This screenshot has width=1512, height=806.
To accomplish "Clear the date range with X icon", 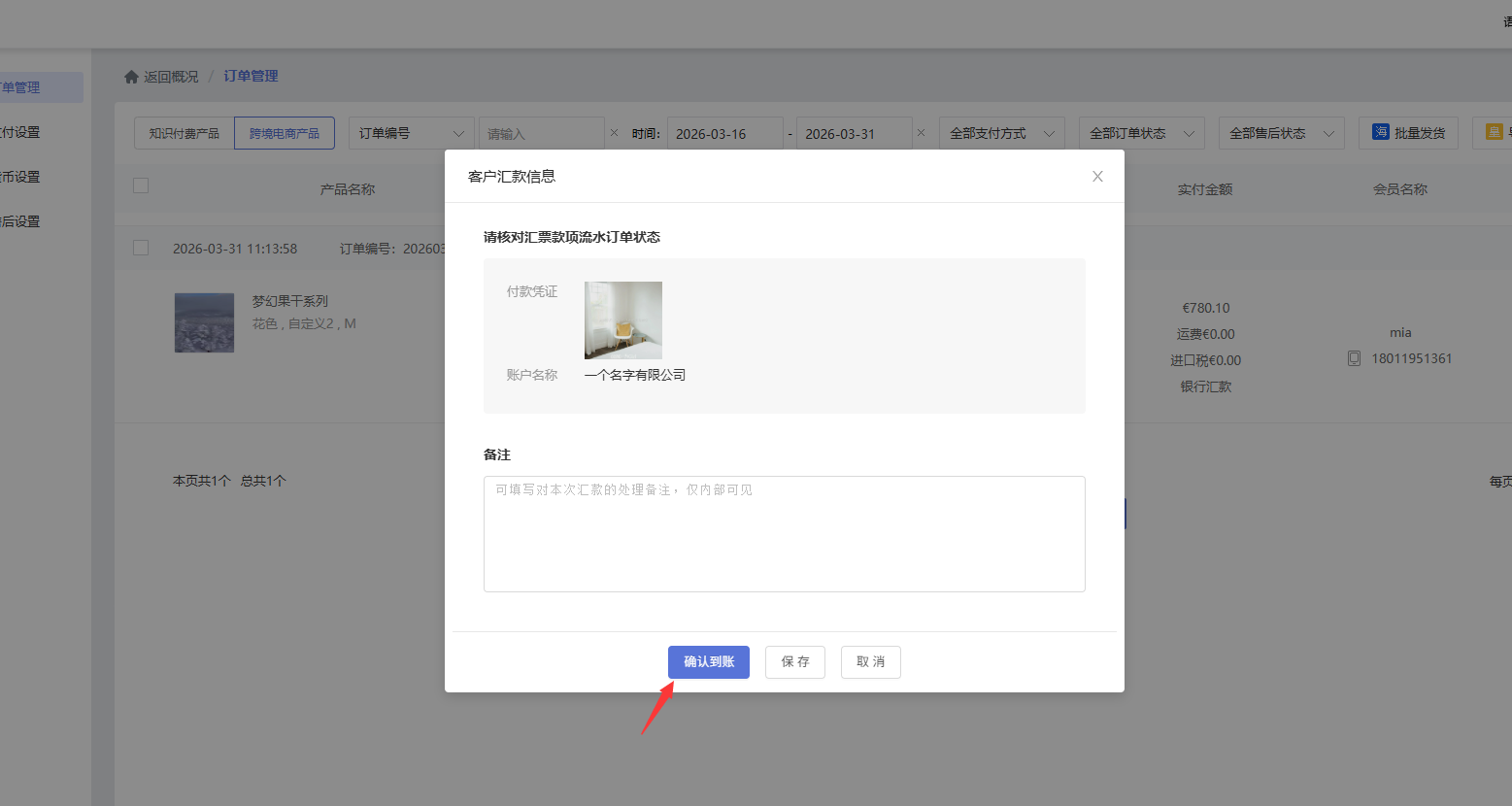I will pos(921,133).
